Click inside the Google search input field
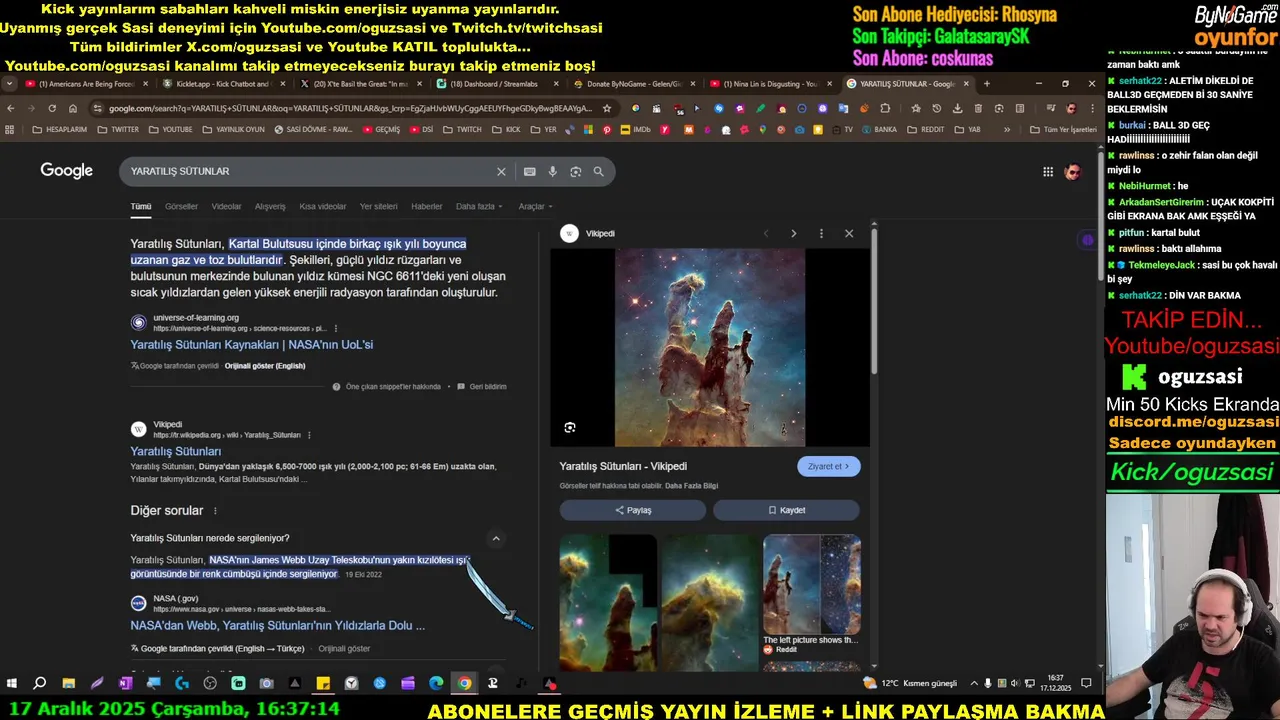Image resolution: width=1280 pixels, height=720 pixels. pos(310,172)
